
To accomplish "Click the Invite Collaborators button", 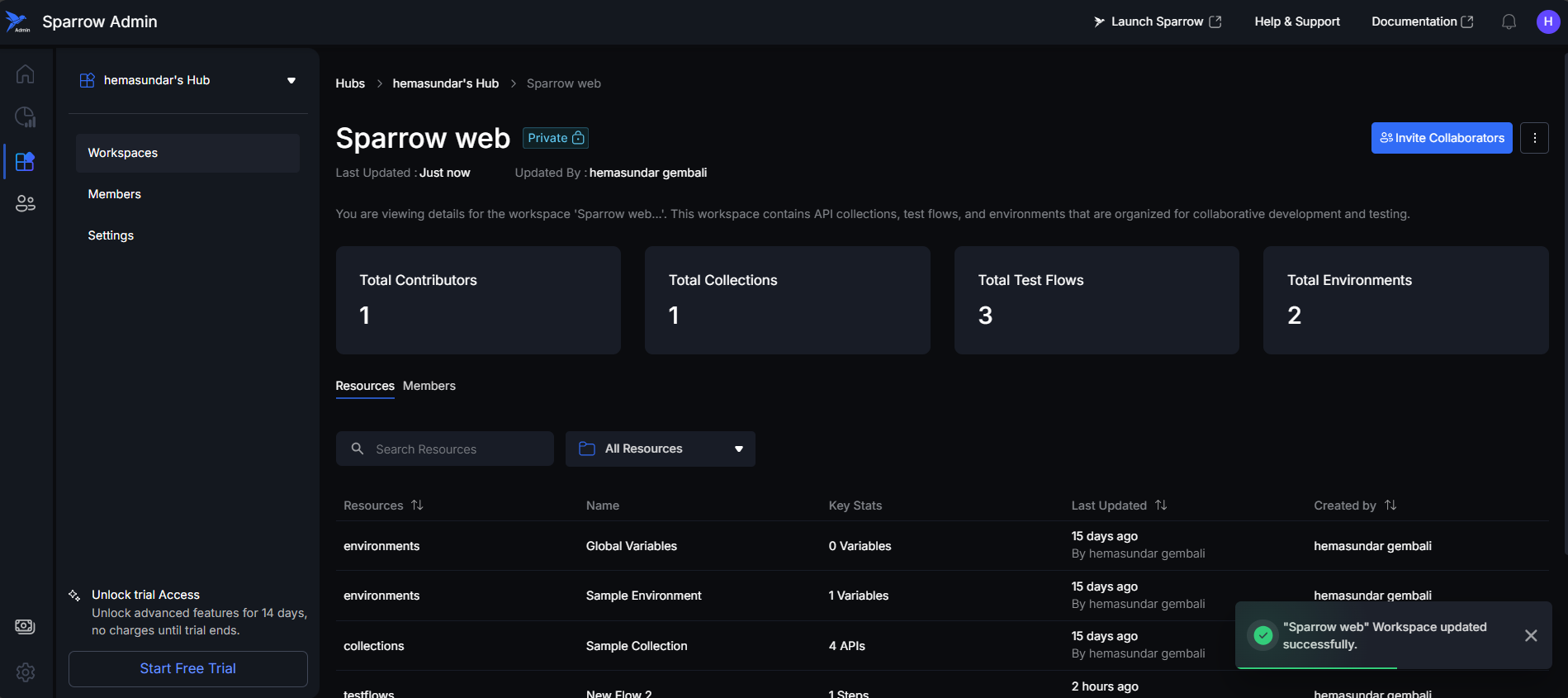I will click(x=1441, y=138).
